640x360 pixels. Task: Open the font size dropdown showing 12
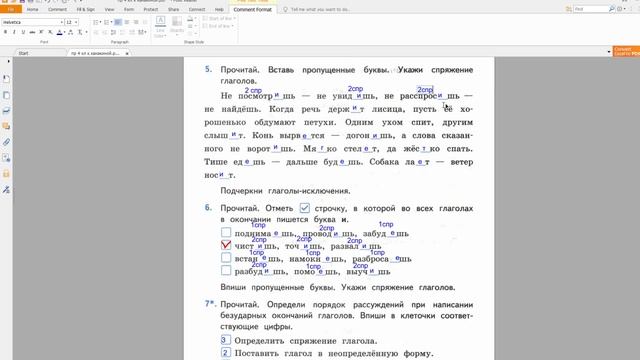76,22
